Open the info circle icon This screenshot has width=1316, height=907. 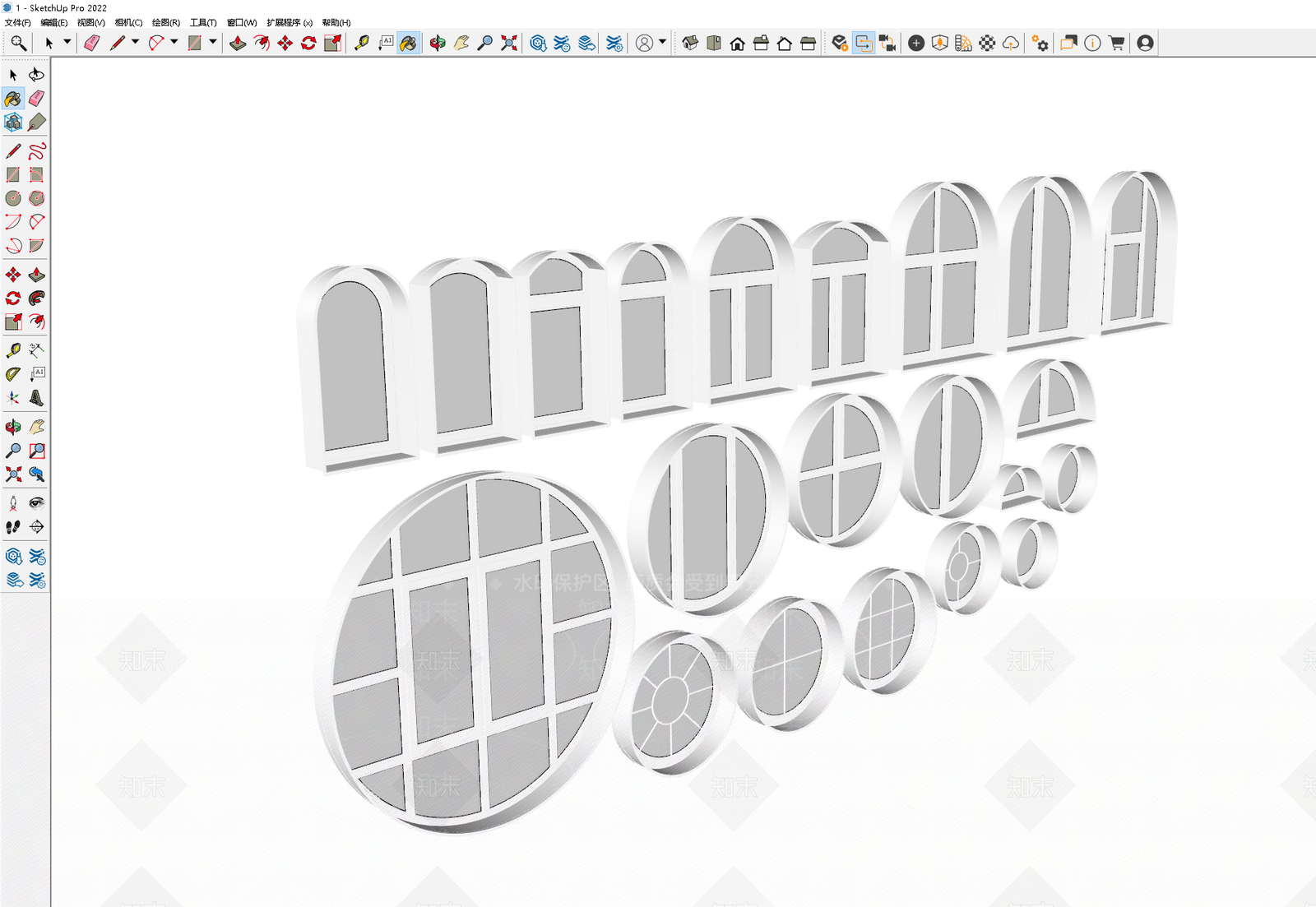1092,43
